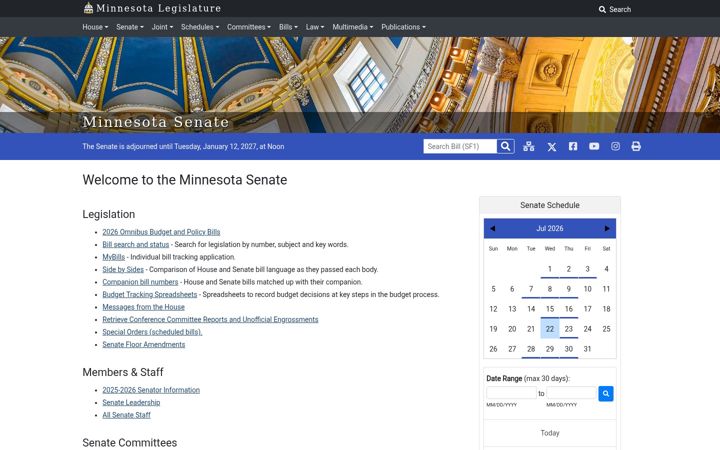Open All Senate Staff link
This screenshot has height=450, width=720.
[x=126, y=415]
